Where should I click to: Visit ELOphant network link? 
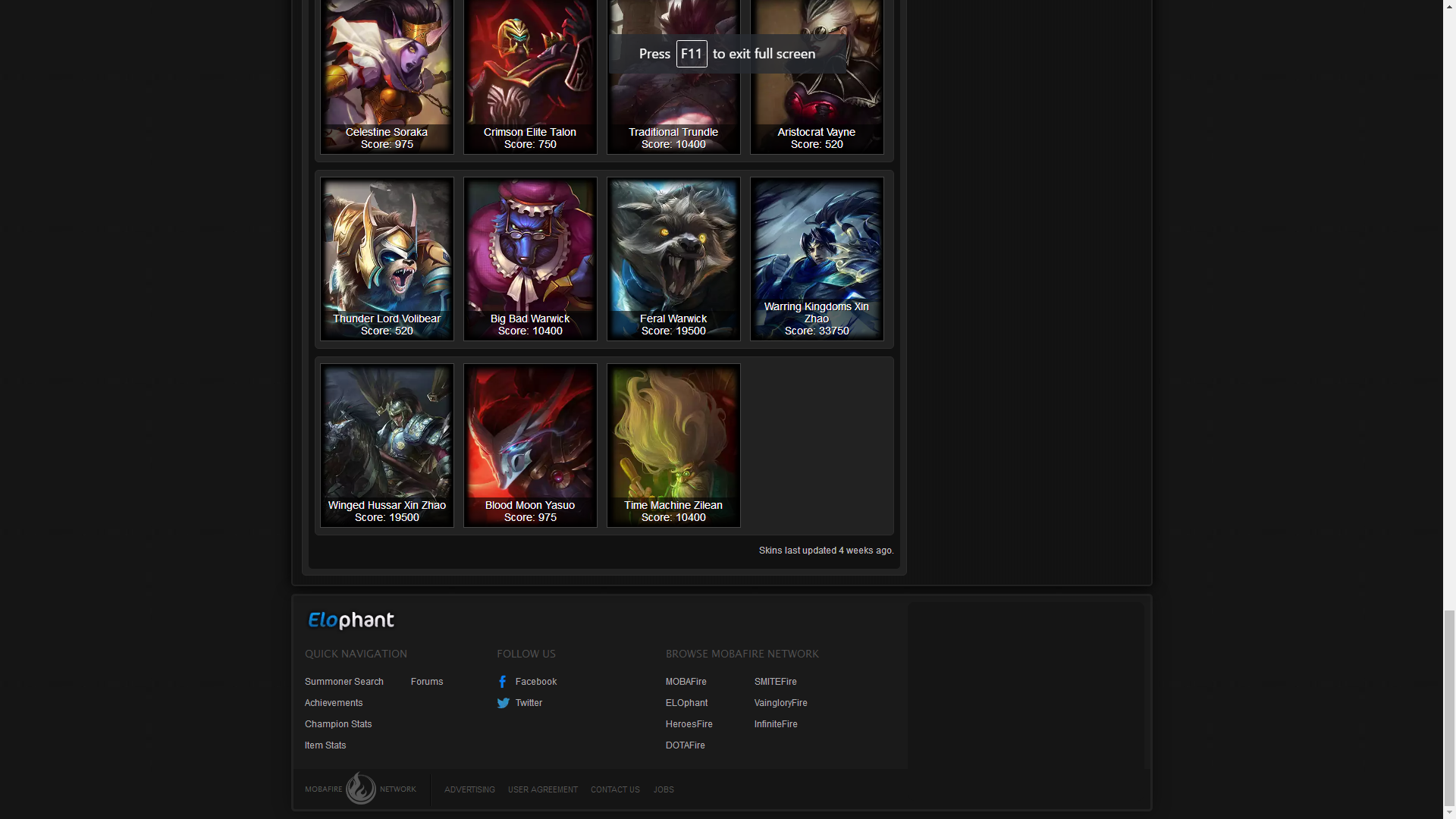686,703
